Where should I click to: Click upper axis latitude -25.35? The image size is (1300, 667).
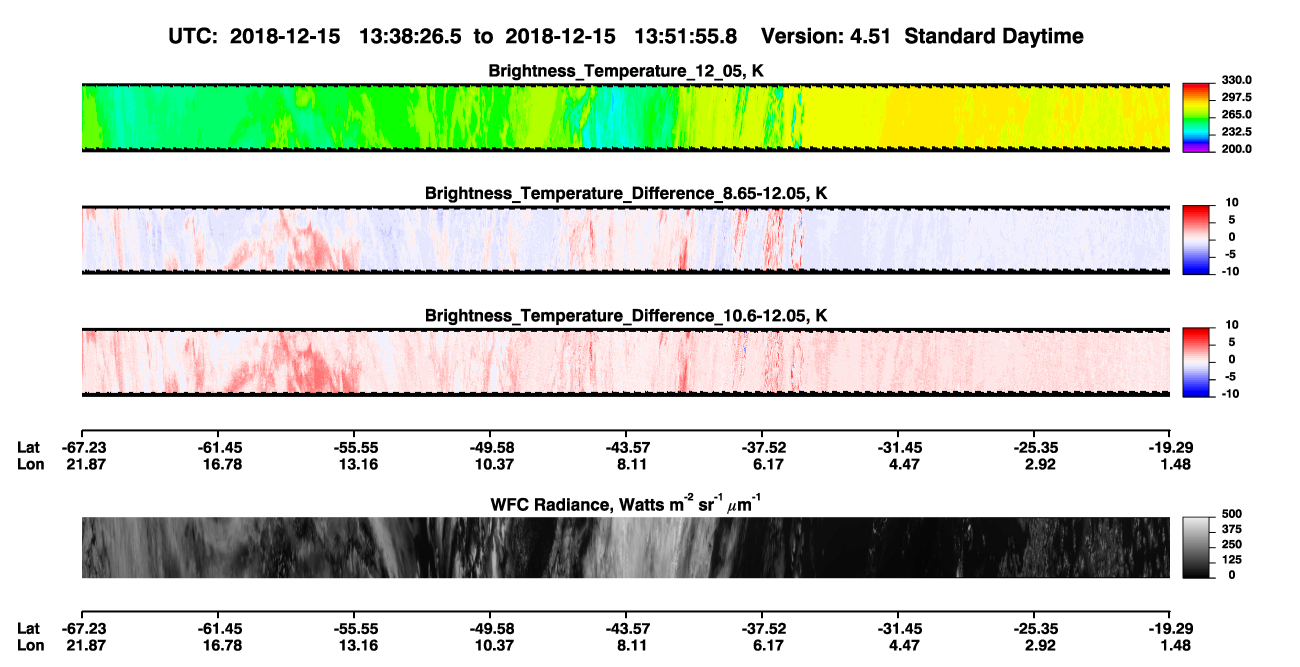1038,447
